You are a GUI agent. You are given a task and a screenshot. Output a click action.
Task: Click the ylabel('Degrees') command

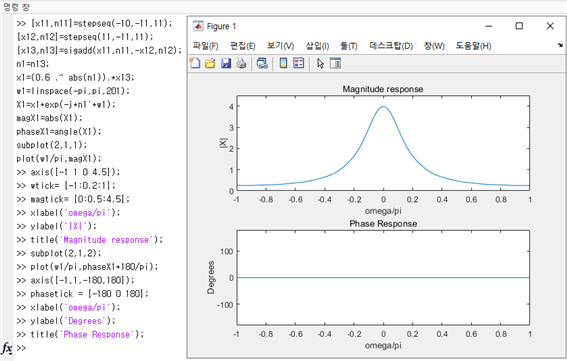point(66,321)
